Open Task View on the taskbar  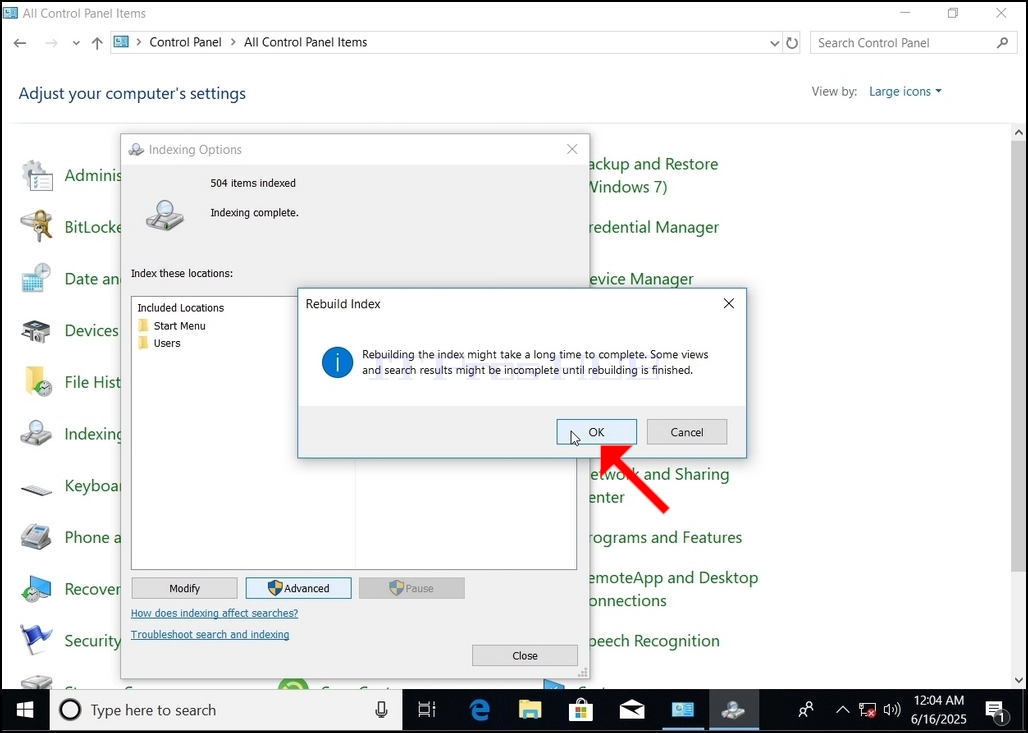pyautogui.click(x=427, y=710)
